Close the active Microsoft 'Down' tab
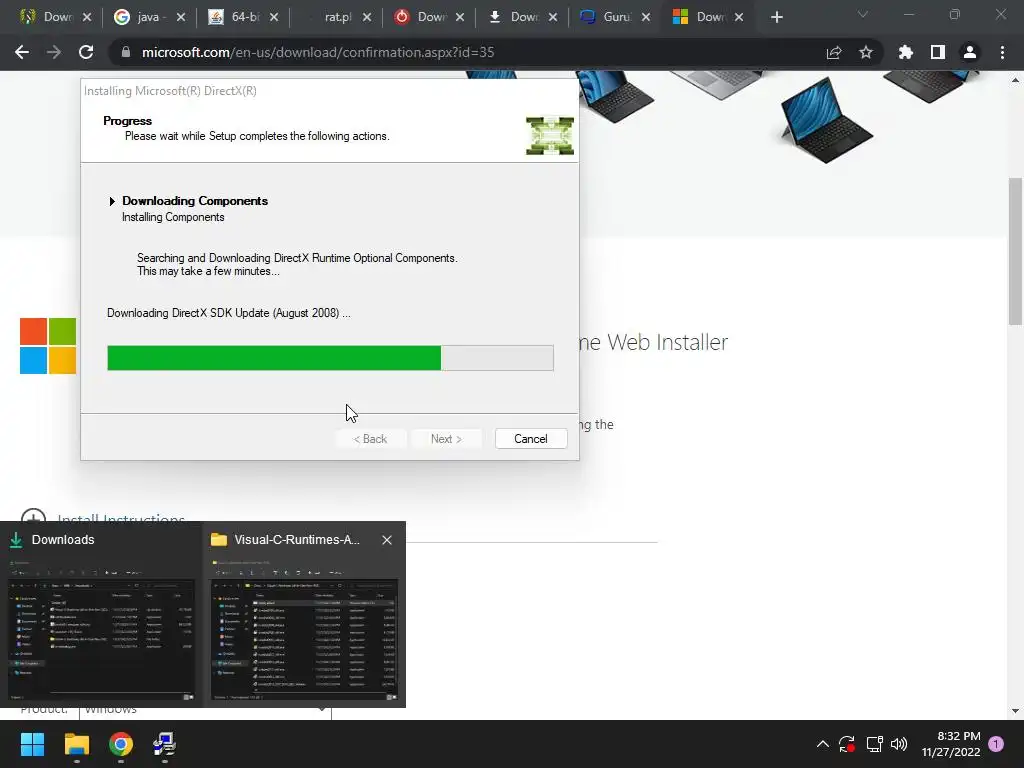The width and height of the screenshot is (1024, 768). click(739, 17)
